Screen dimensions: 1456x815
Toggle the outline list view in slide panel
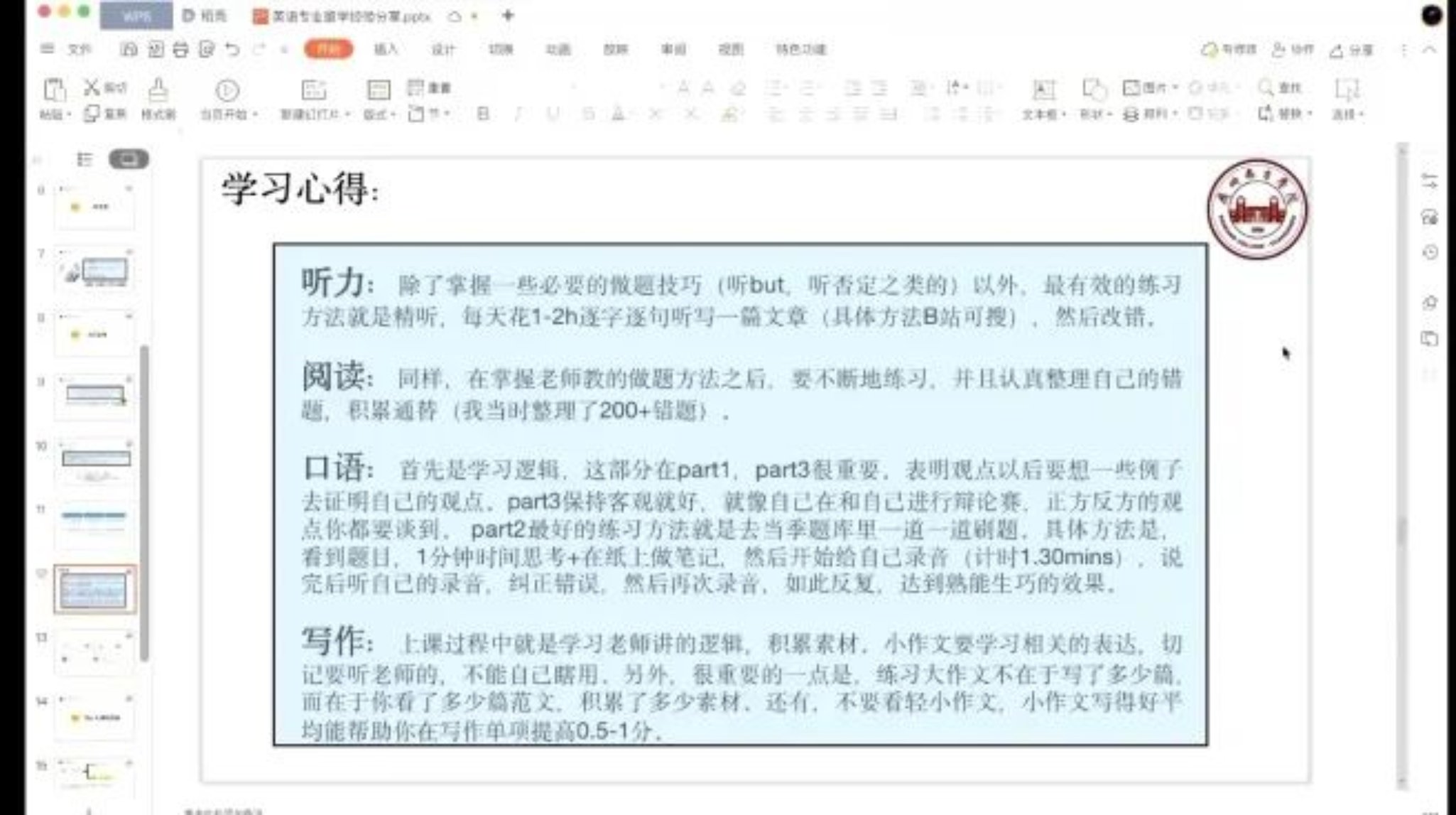click(85, 159)
